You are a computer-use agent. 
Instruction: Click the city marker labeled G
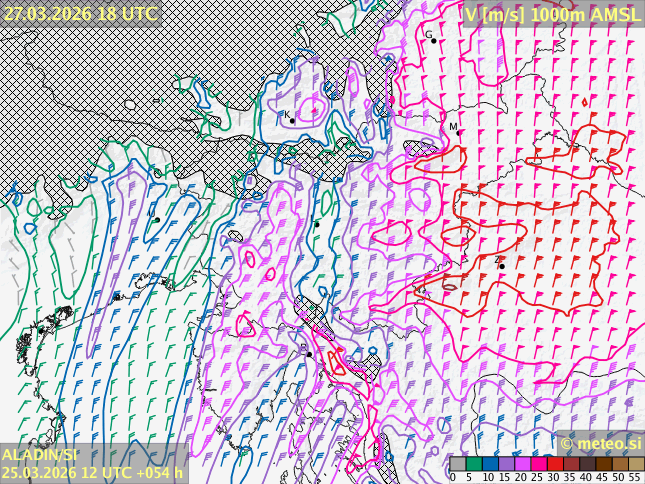click(433, 40)
